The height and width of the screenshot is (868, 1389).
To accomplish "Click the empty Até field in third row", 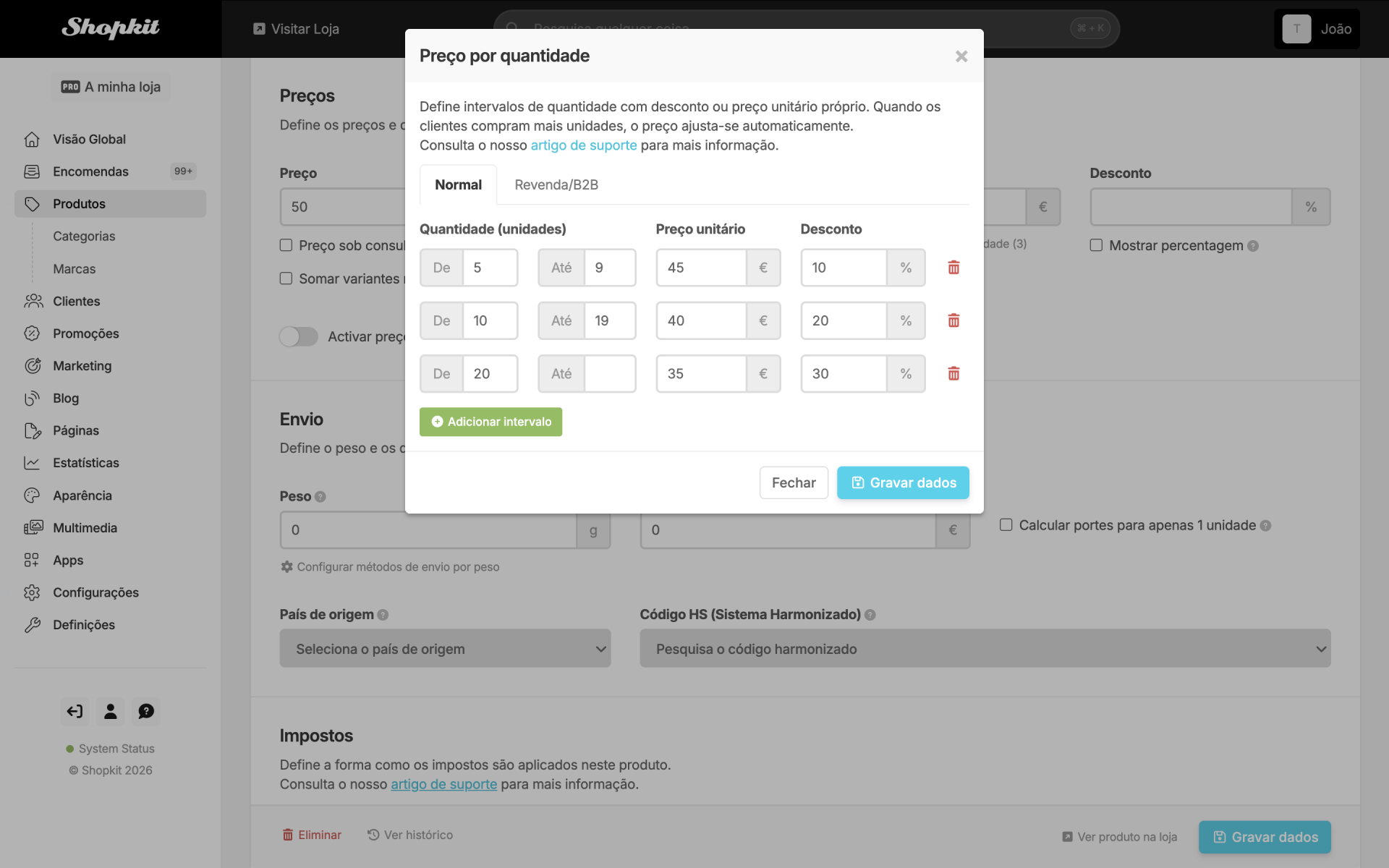I will [x=609, y=374].
